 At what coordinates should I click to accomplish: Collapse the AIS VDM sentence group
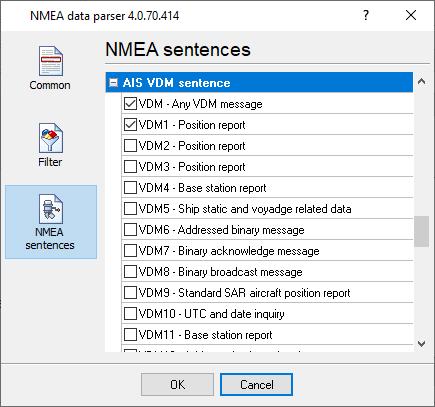[x=114, y=83]
